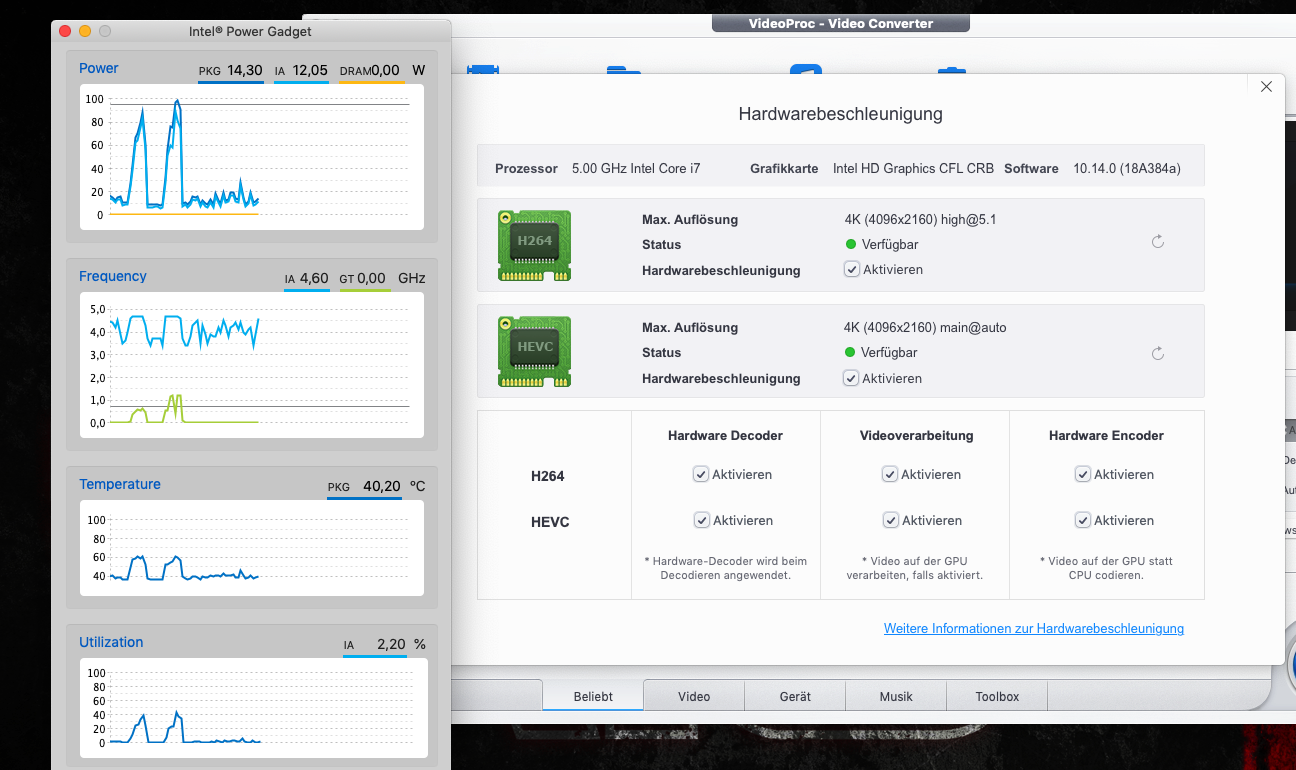Click the GT 0,00 frequency reading
The height and width of the screenshot is (770, 1296).
(x=363, y=278)
